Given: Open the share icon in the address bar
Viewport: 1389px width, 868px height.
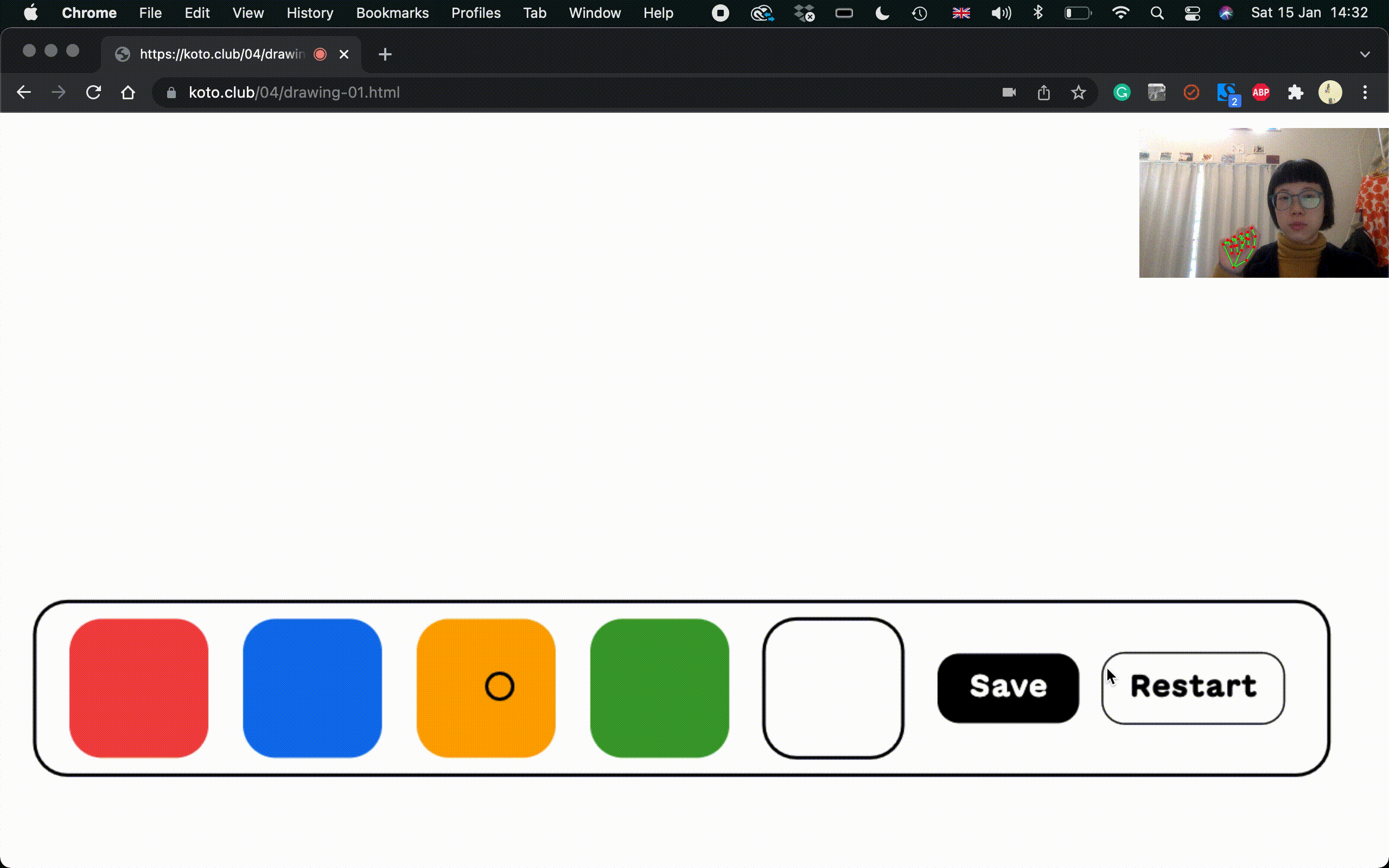Looking at the screenshot, I should tap(1043, 92).
